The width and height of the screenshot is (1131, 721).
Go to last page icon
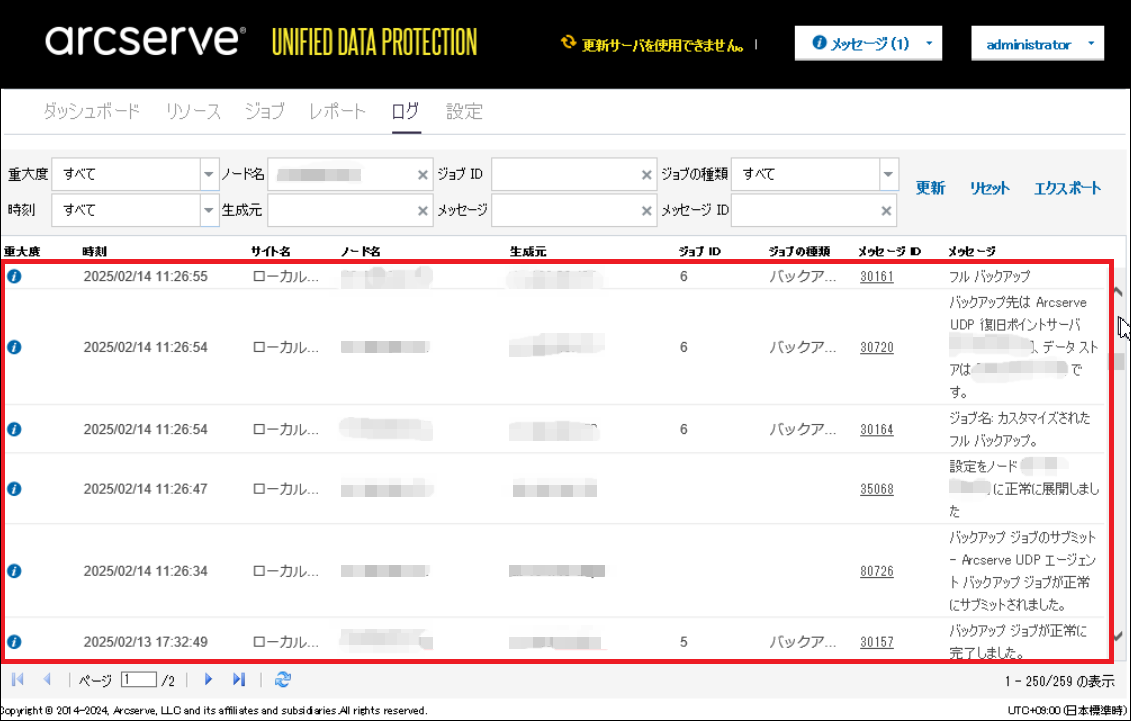[239, 679]
